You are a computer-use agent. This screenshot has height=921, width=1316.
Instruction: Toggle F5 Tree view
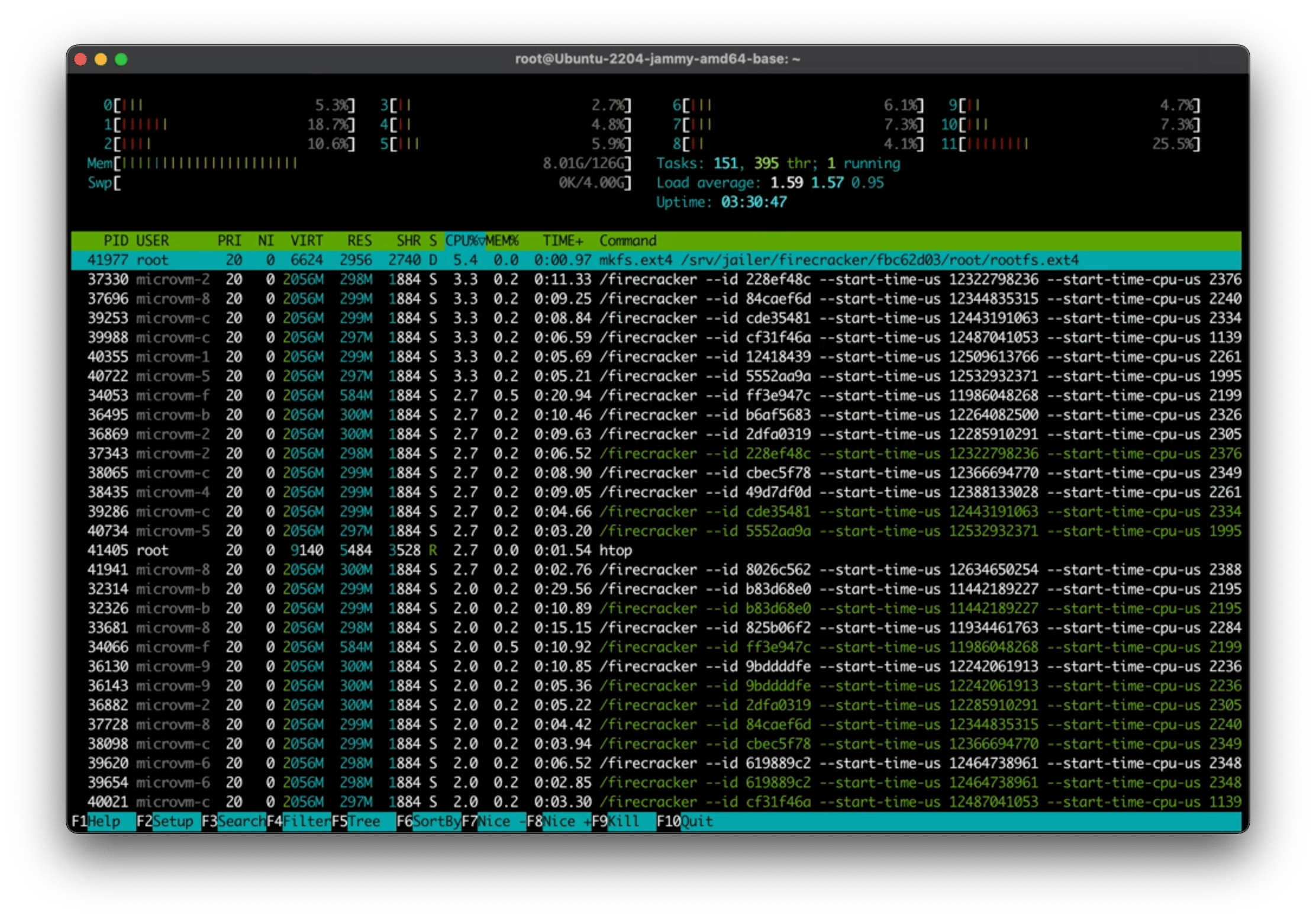point(363,822)
